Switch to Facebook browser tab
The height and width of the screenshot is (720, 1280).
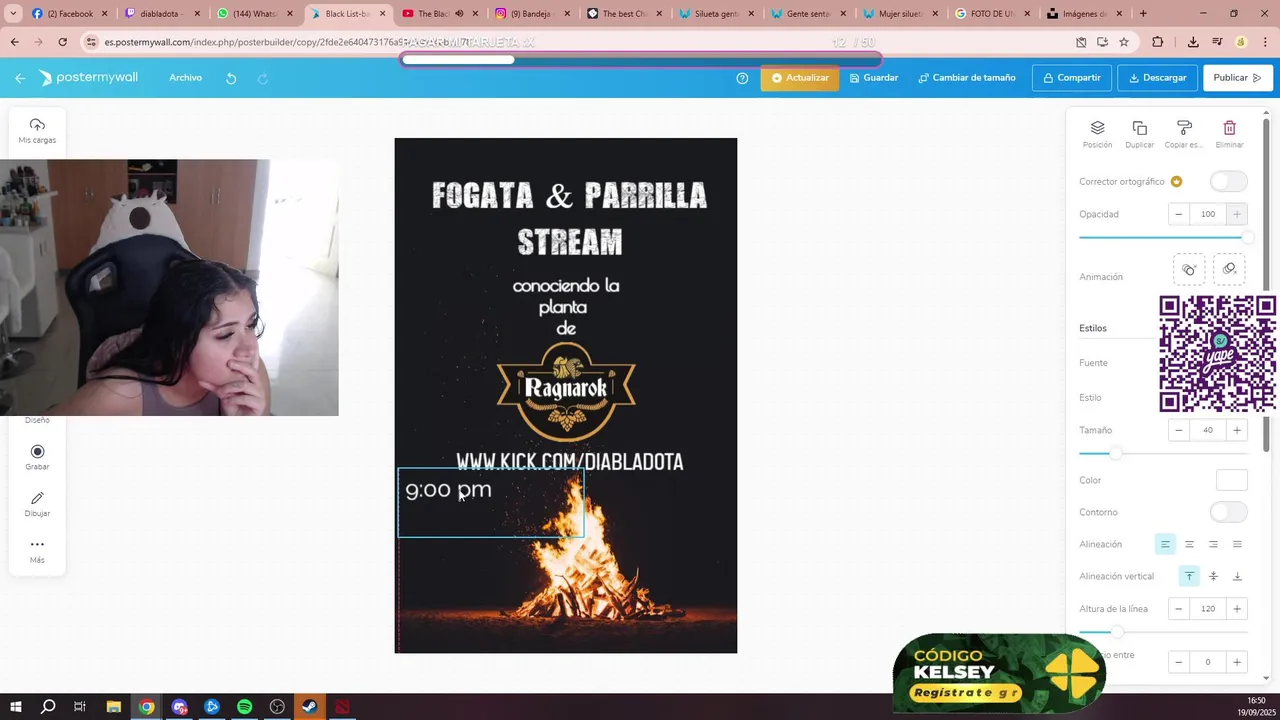tap(70, 14)
